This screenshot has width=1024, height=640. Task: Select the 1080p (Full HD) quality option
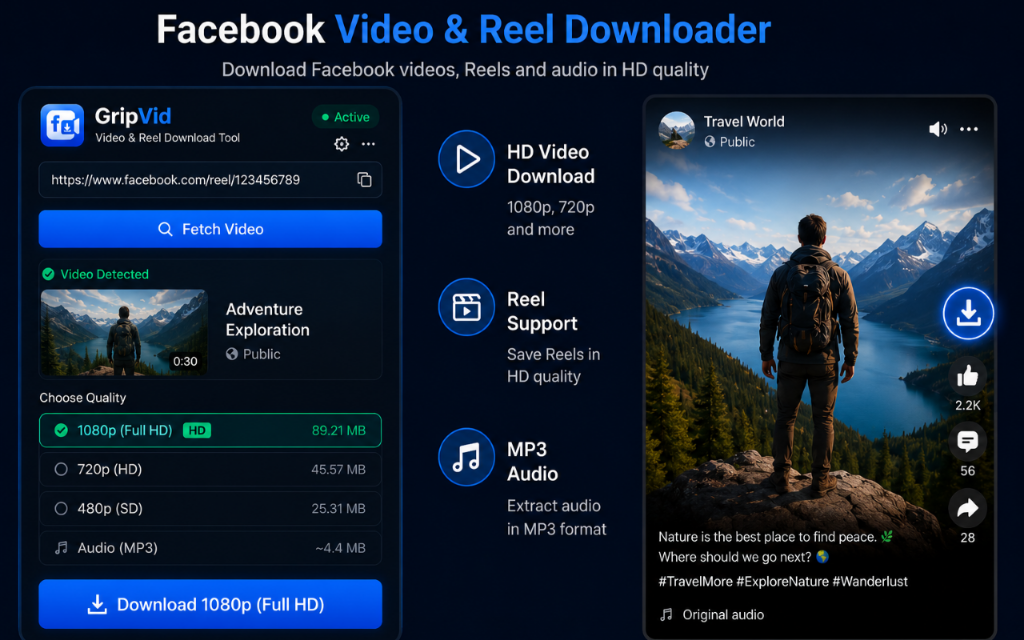[210, 430]
